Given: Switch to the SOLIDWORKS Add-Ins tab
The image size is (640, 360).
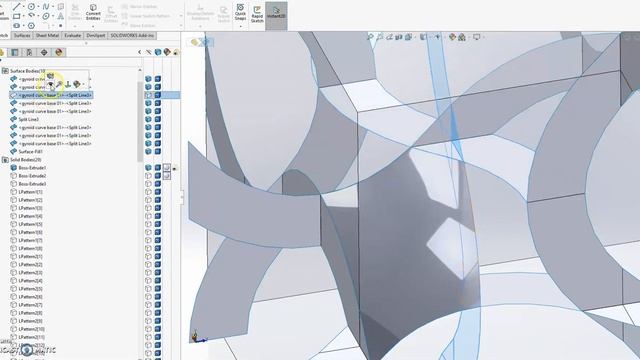Looking at the screenshot, I should pos(132,36).
